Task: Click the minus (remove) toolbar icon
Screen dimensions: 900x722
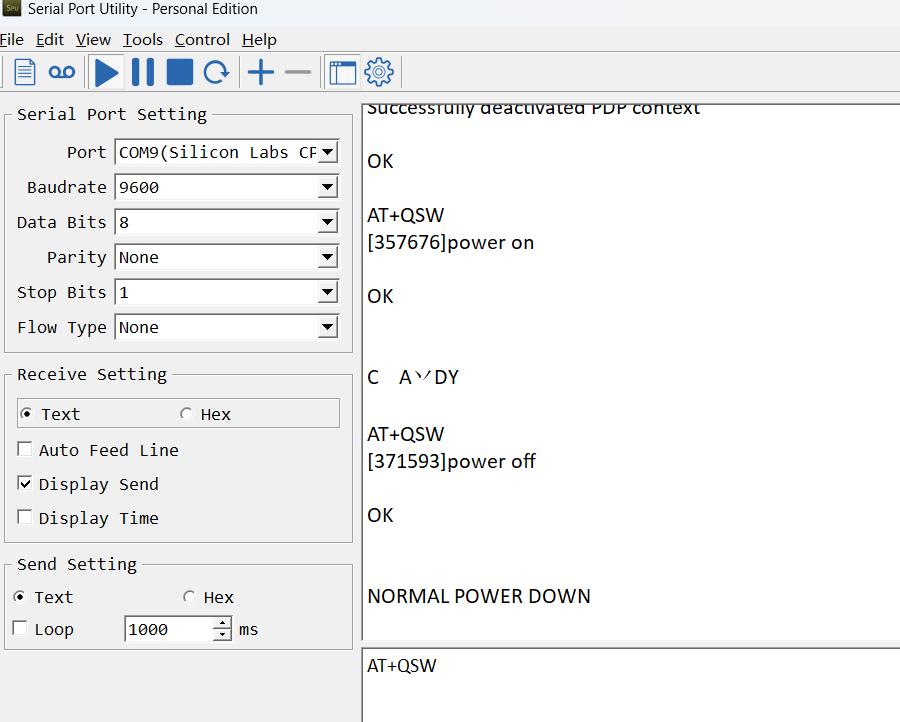Action: (x=298, y=72)
